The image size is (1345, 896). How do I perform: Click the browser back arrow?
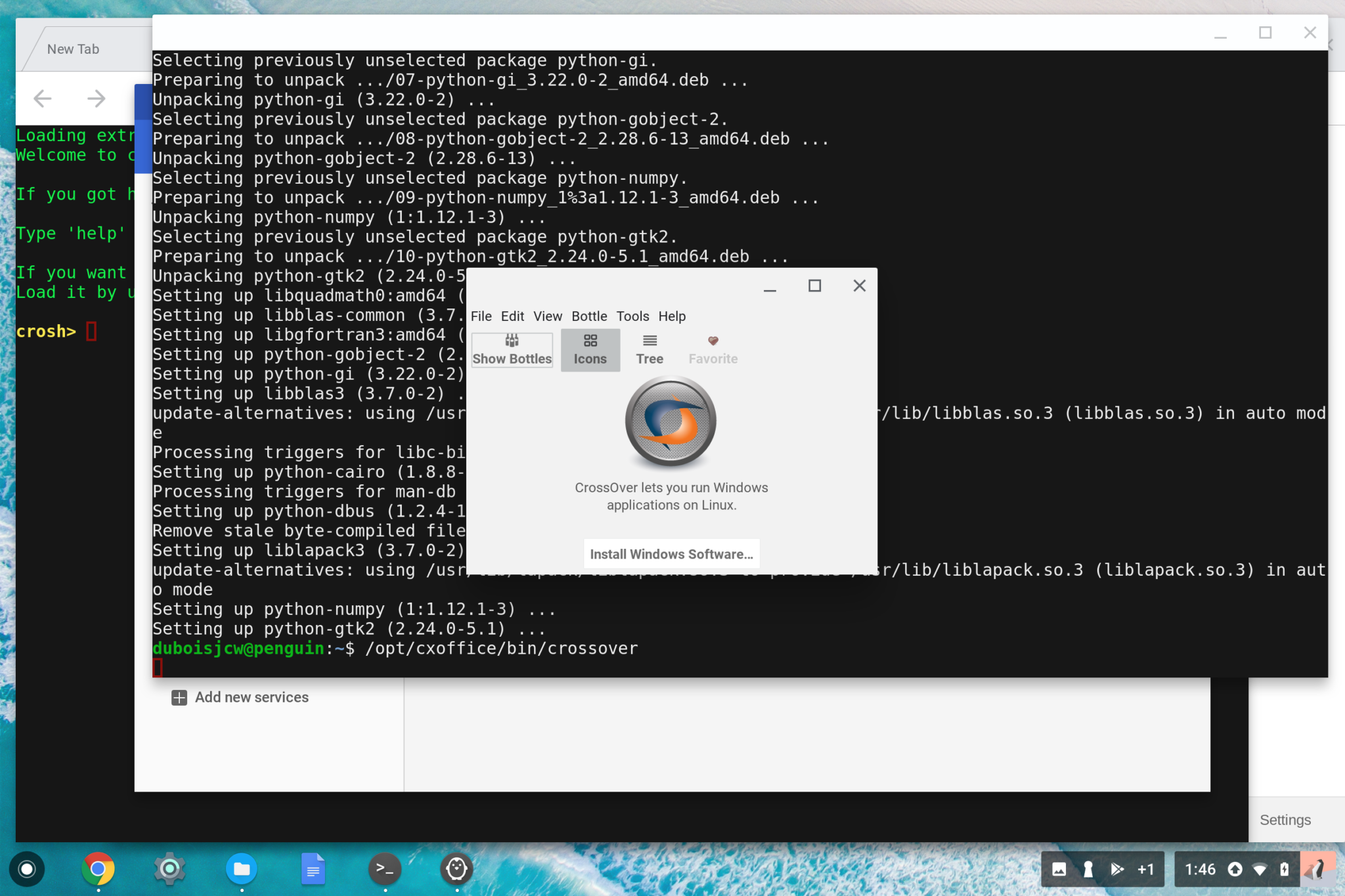(x=42, y=98)
